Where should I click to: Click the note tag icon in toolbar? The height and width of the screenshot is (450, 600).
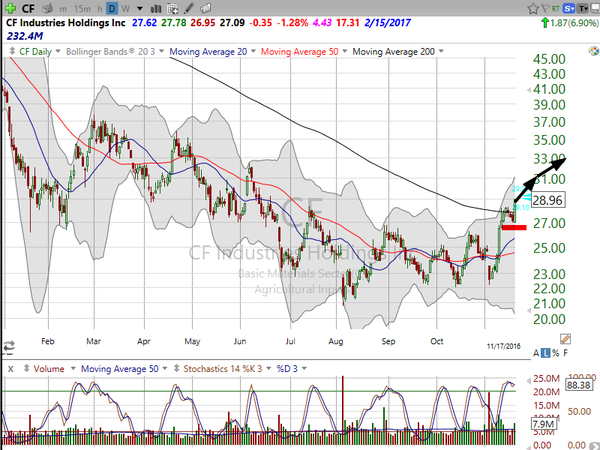pyautogui.click(x=205, y=8)
